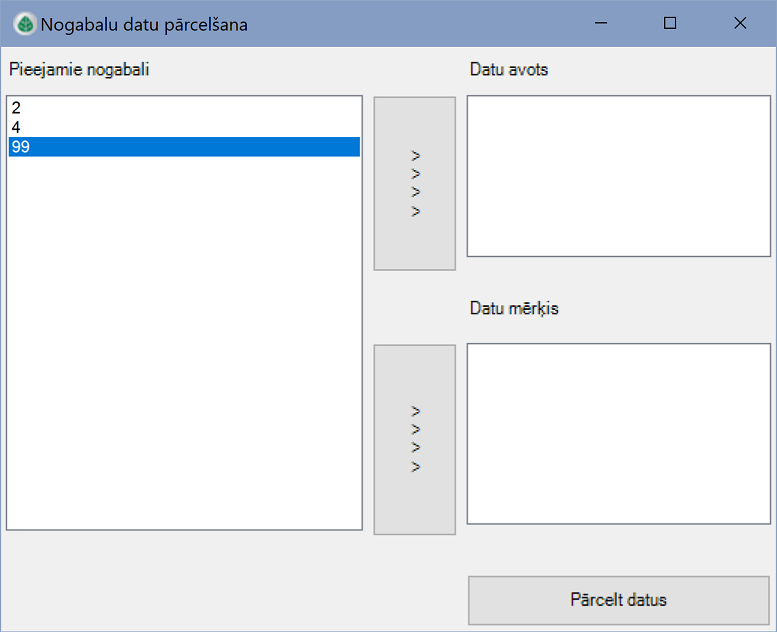Image resolution: width=777 pixels, height=632 pixels.
Task: Minimize the Nogabalu datu pārcelšana window
Action: point(601,23)
